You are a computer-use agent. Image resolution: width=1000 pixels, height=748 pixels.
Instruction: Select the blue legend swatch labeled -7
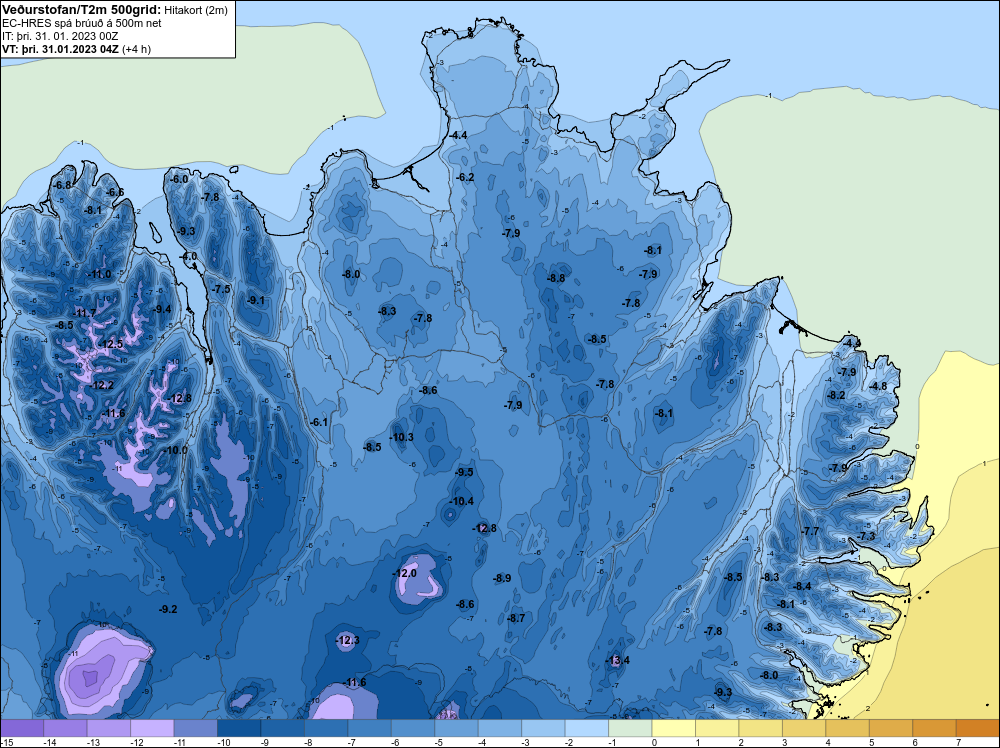pos(369,728)
